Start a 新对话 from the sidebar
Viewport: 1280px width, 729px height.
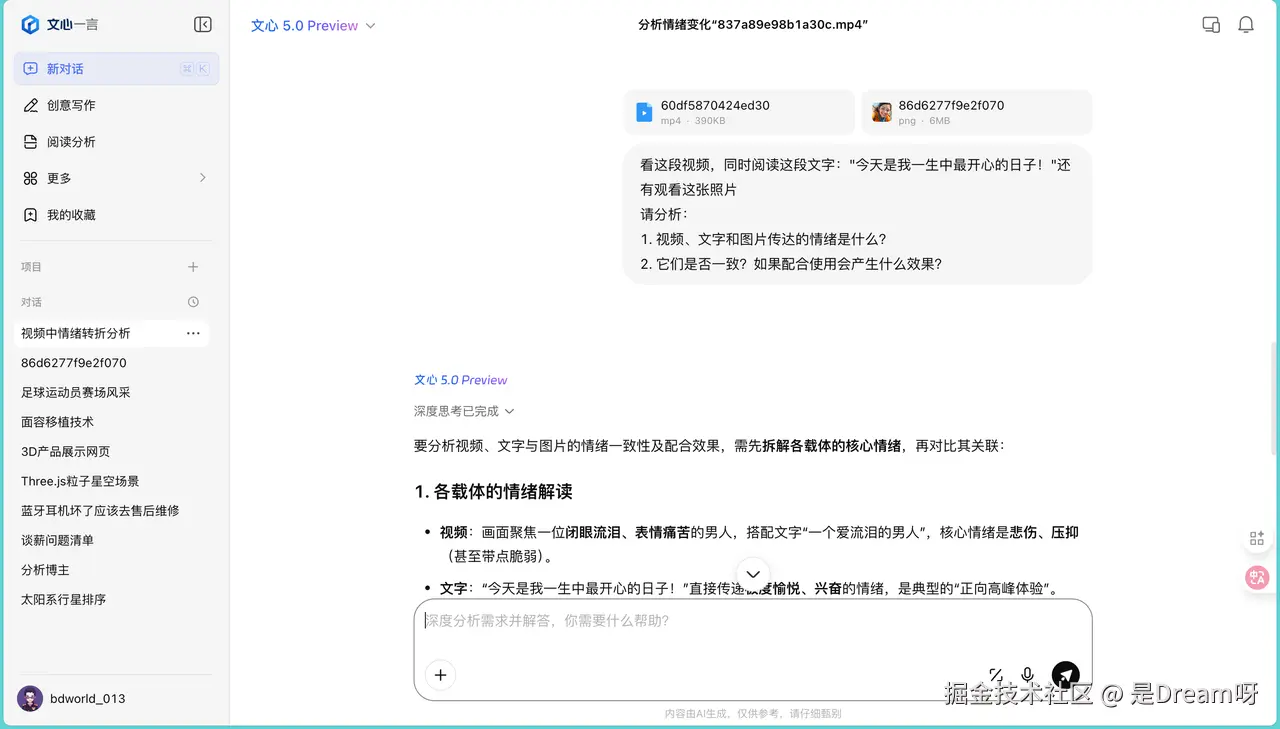pos(116,69)
